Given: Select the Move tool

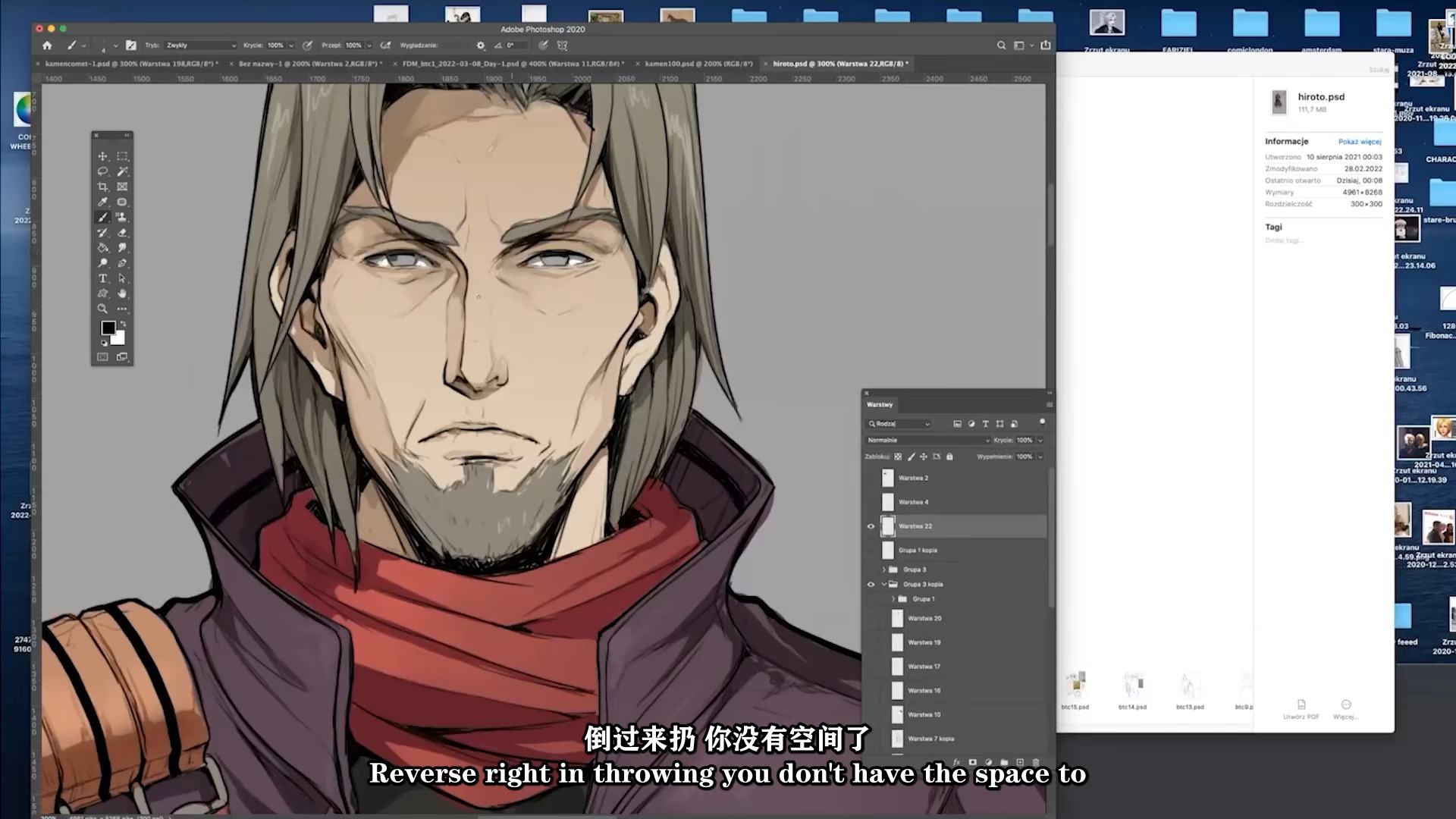Looking at the screenshot, I should point(102,156).
